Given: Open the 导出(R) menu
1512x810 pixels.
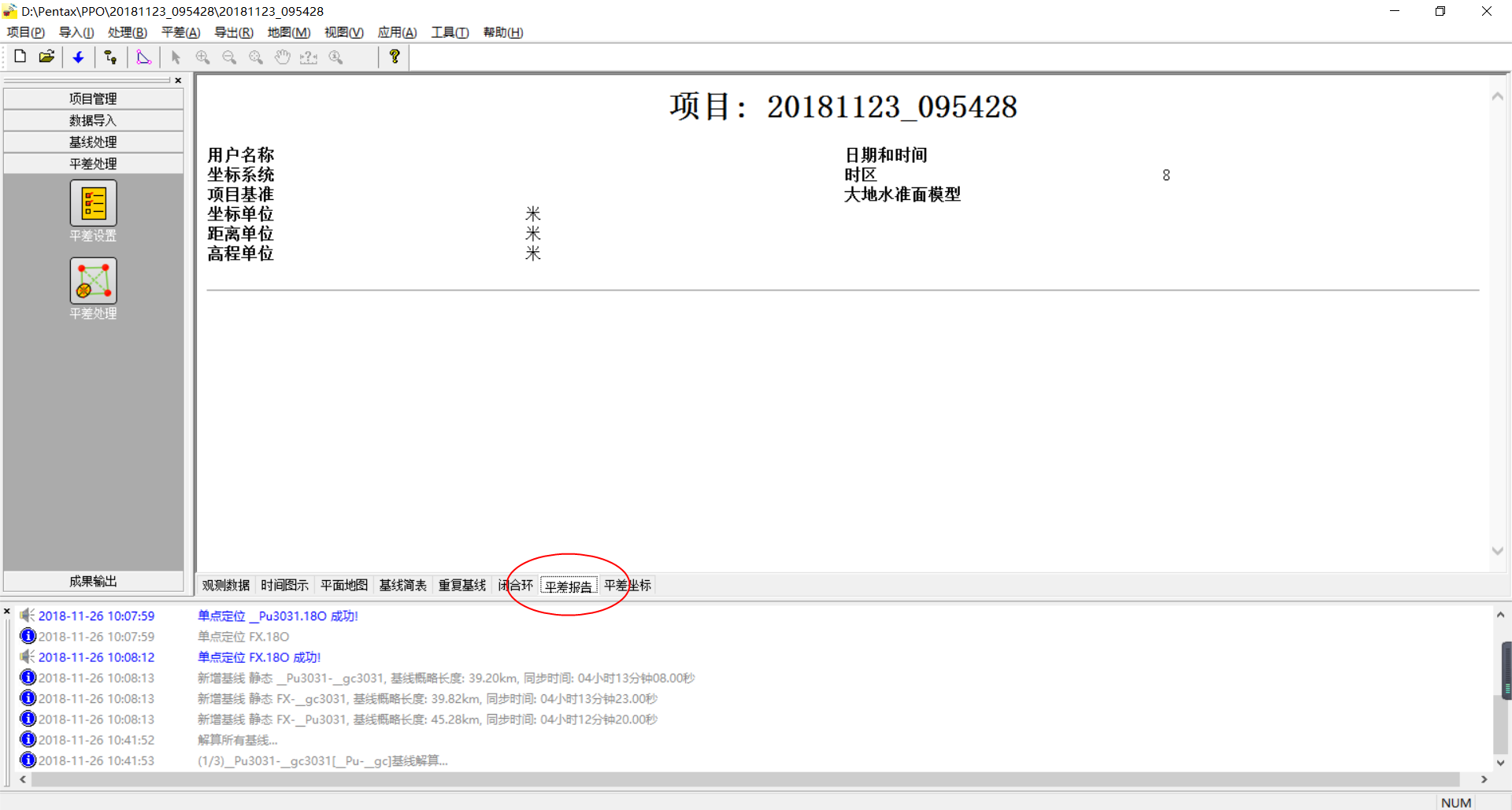Looking at the screenshot, I should click(x=233, y=32).
